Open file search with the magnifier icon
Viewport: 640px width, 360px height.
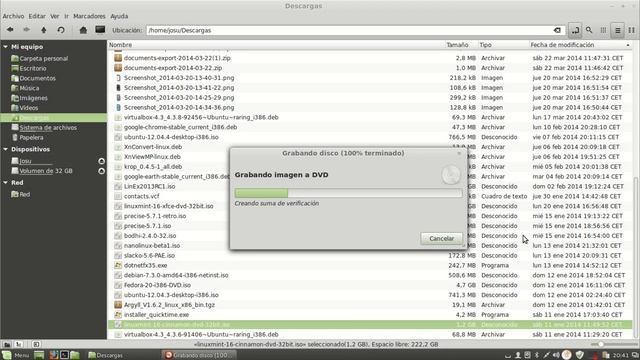click(589, 30)
